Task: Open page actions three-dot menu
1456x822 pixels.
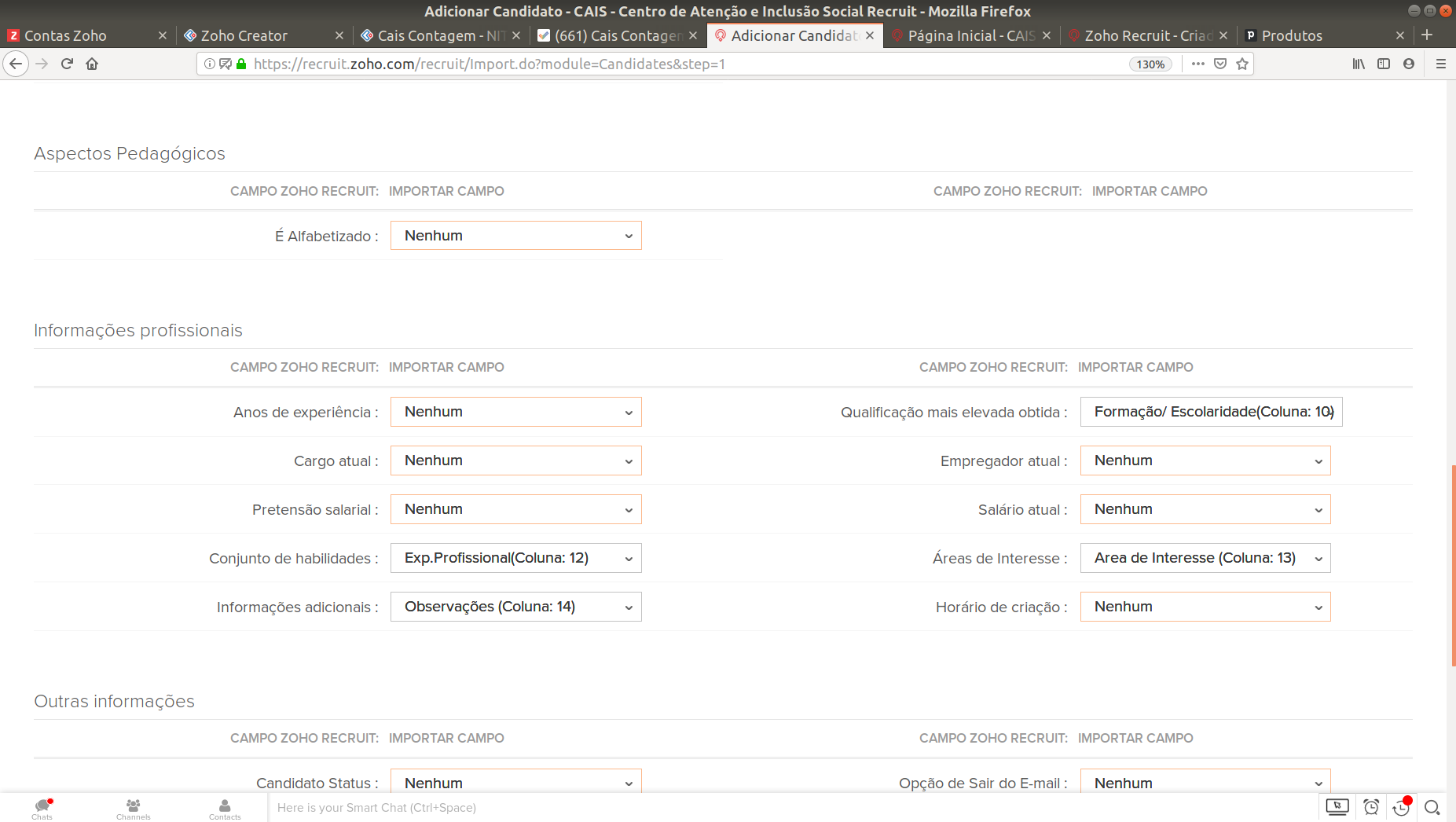Action: 1197,64
